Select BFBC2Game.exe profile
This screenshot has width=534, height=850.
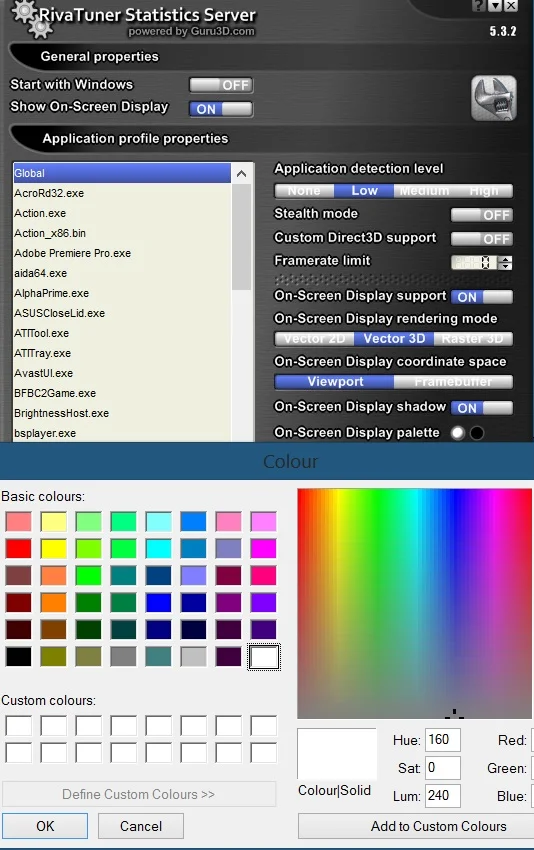pos(122,394)
